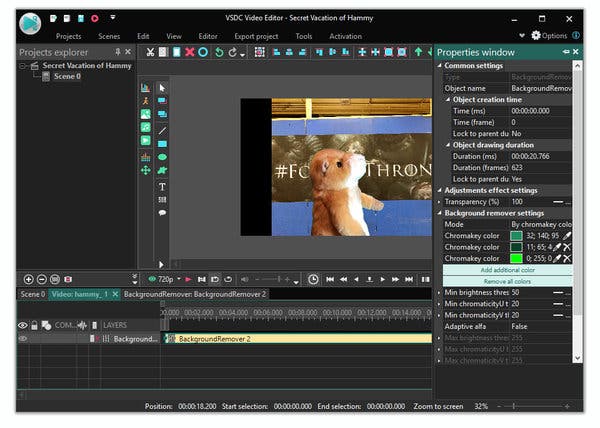
Task: Collapse Background remover settings section
Action: [440, 213]
